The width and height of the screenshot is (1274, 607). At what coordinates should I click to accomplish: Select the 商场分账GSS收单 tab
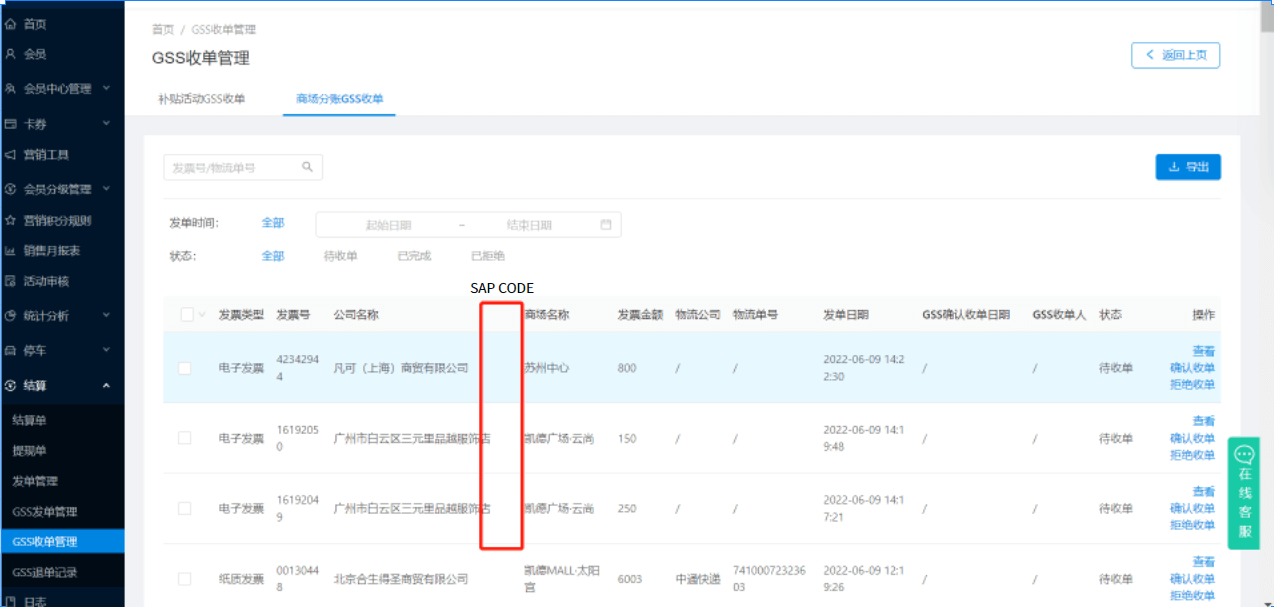(339, 99)
